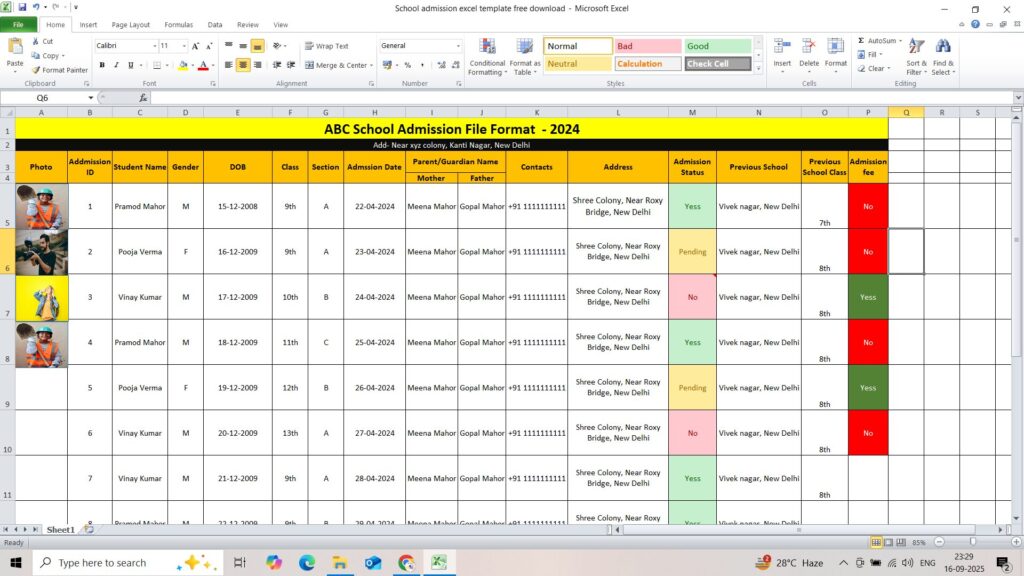Image resolution: width=1024 pixels, height=576 pixels.
Task: Click the Find & Select binoculars icon
Action: click(943, 48)
